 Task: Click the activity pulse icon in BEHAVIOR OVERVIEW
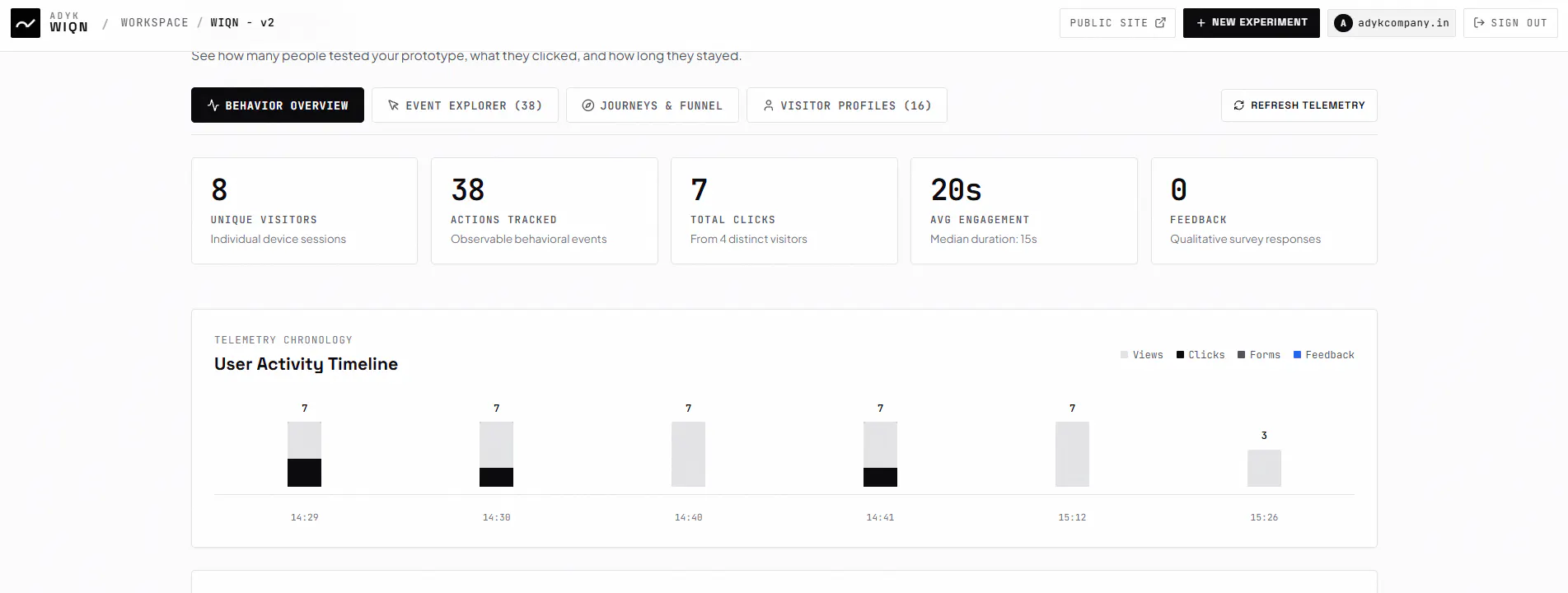[213, 105]
